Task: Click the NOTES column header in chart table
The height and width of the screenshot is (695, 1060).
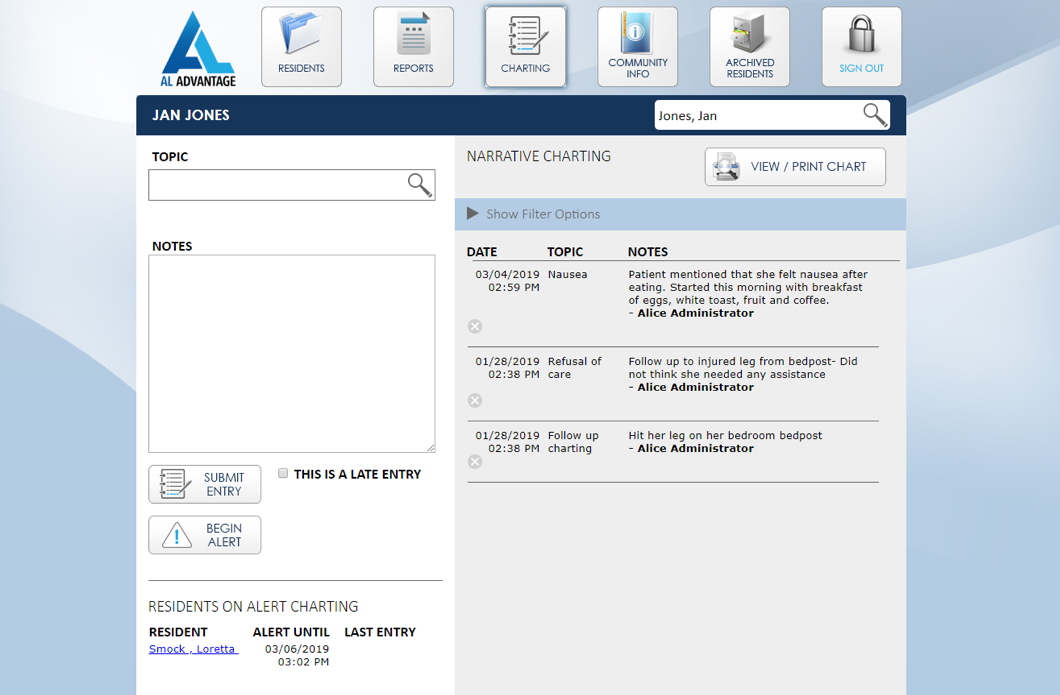Action: tap(648, 251)
